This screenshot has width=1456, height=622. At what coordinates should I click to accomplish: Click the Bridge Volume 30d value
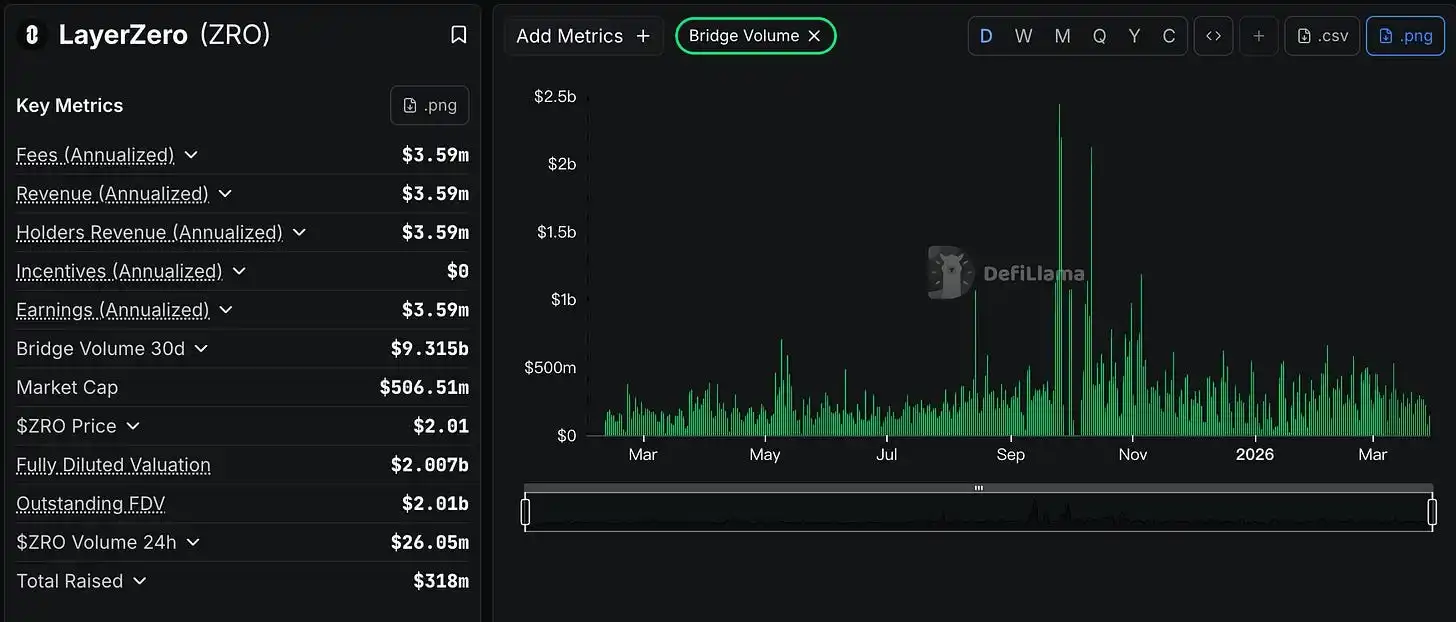(x=430, y=348)
